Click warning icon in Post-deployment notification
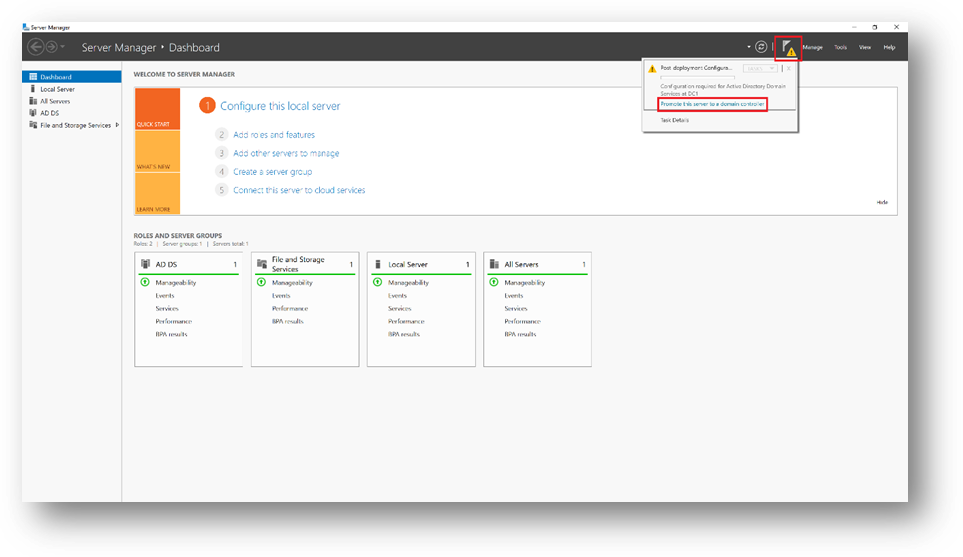The width and height of the screenshot is (963, 557). click(x=652, y=69)
